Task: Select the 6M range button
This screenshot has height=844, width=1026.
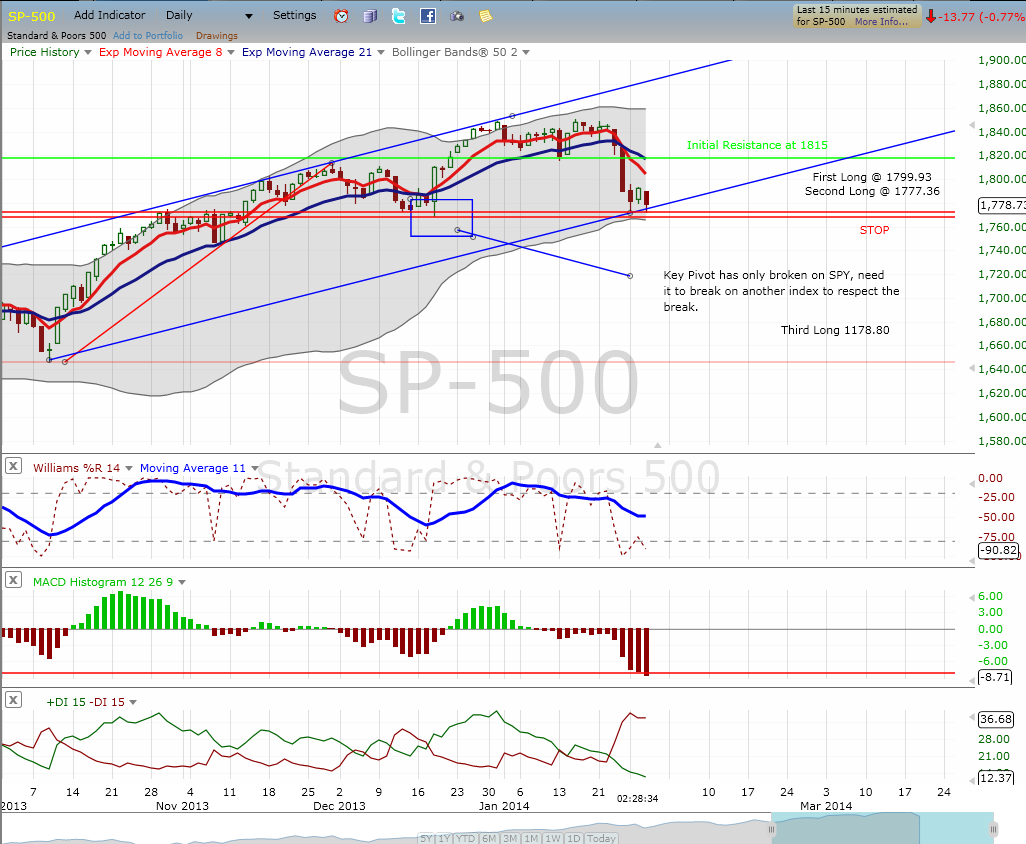Action: tap(489, 838)
